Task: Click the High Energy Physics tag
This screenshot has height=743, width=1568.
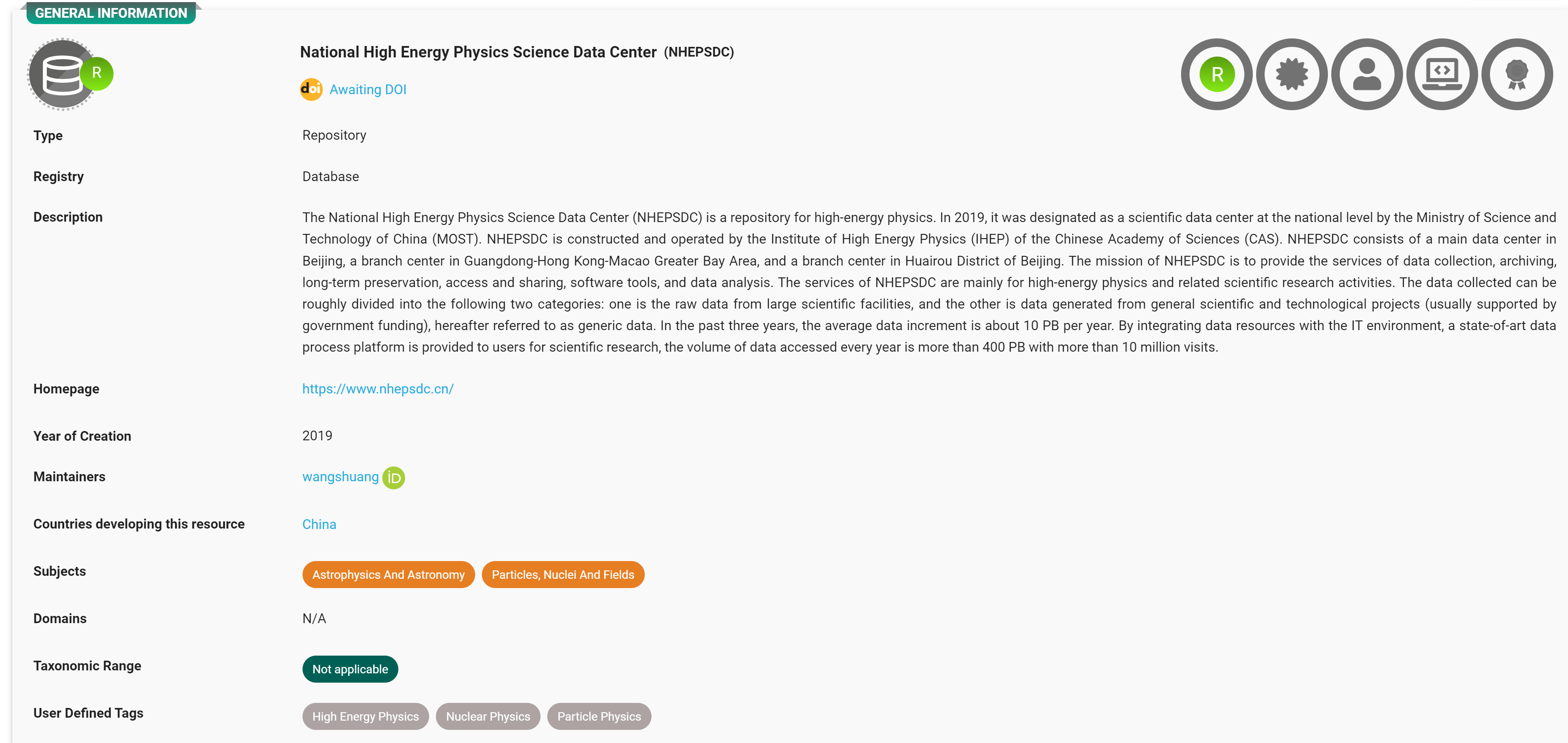Action: click(x=365, y=716)
